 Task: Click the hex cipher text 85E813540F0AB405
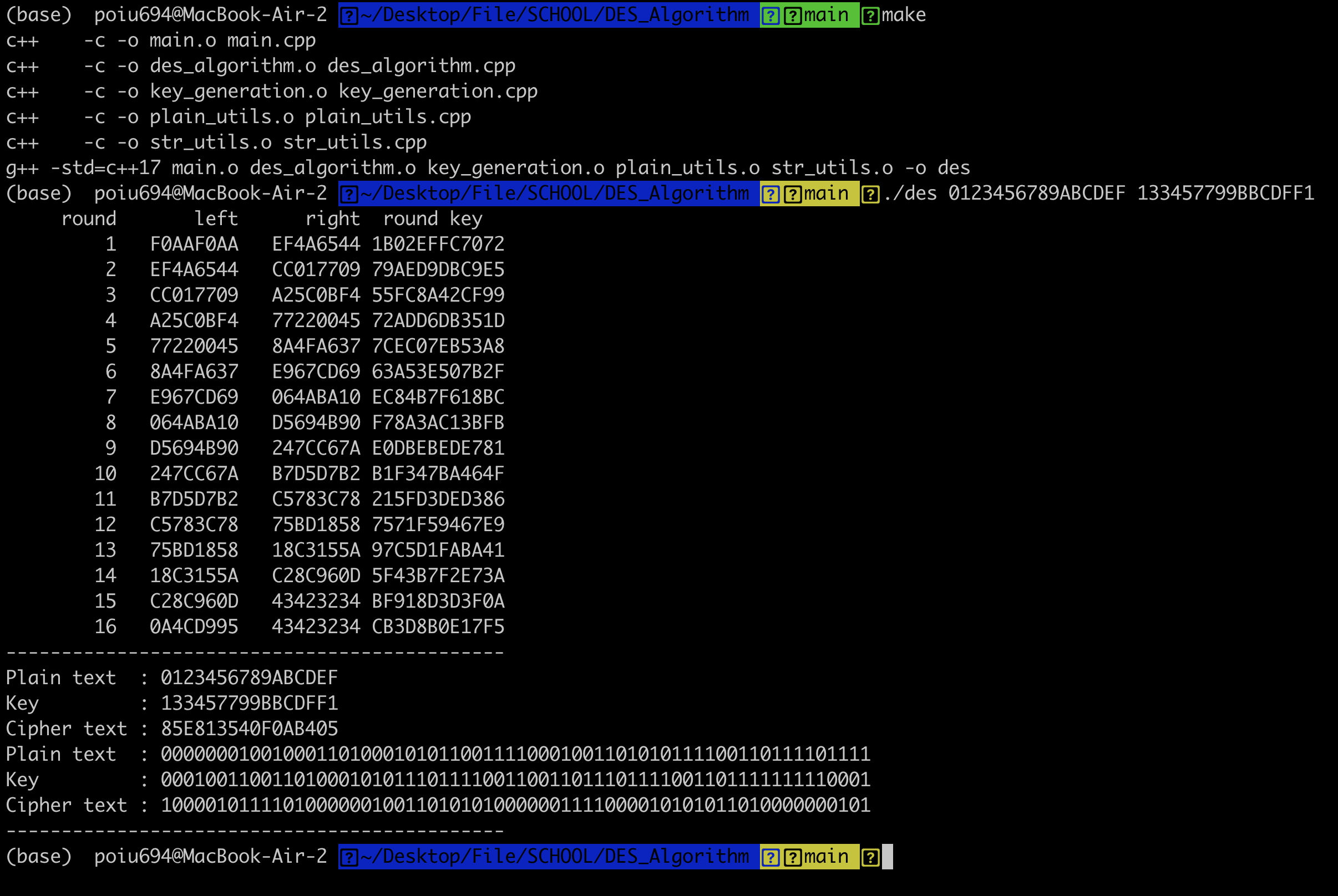(249, 729)
